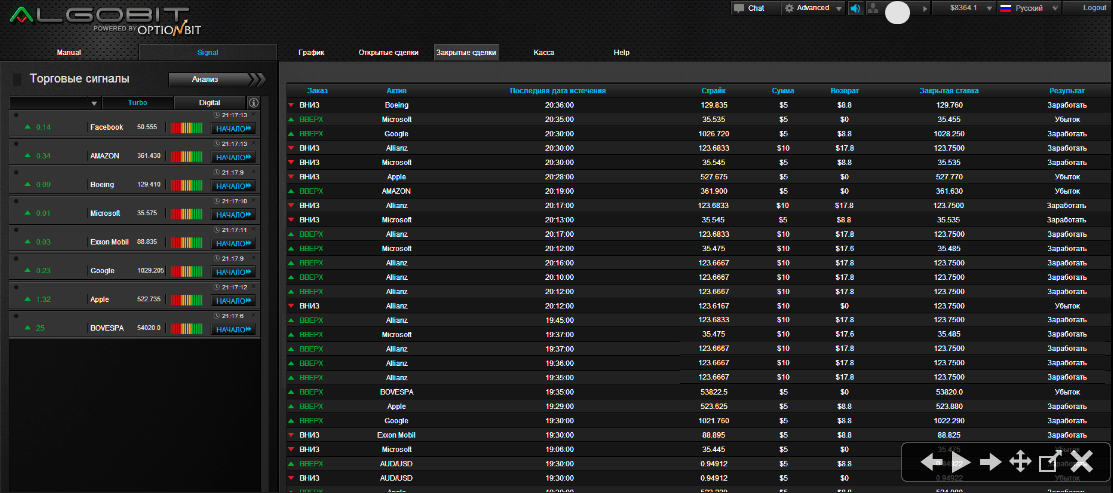Click the green arrow of Google 20:30:00 trade
1113x493 pixels.
click(x=291, y=134)
